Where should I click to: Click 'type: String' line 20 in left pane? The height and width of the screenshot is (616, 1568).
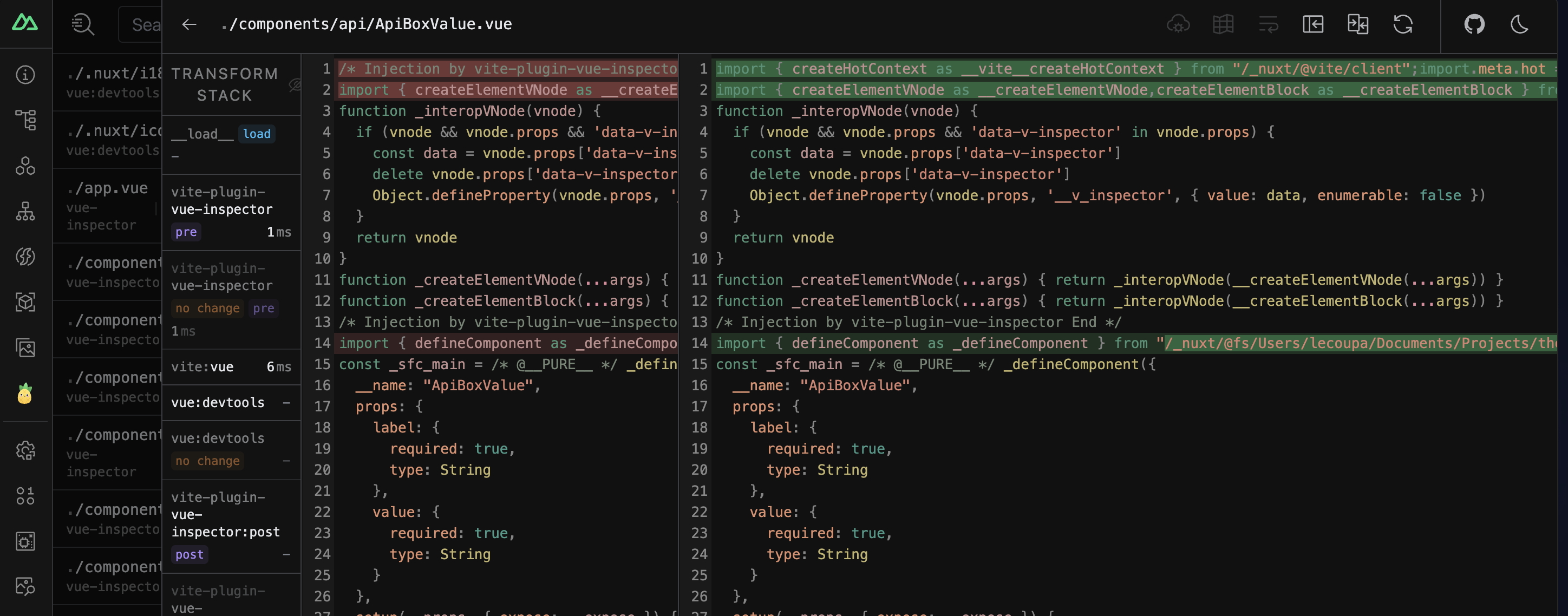pyautogui.click(x=440, y=470)
